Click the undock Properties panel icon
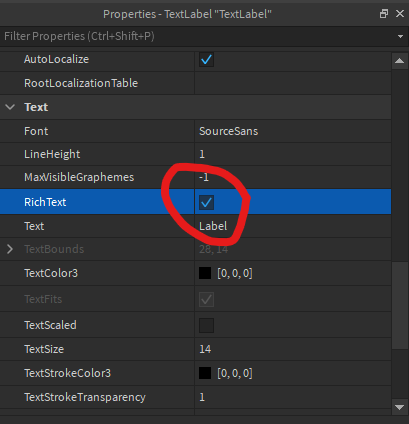The height and width of the screenshot is (424, 409). 384,14
